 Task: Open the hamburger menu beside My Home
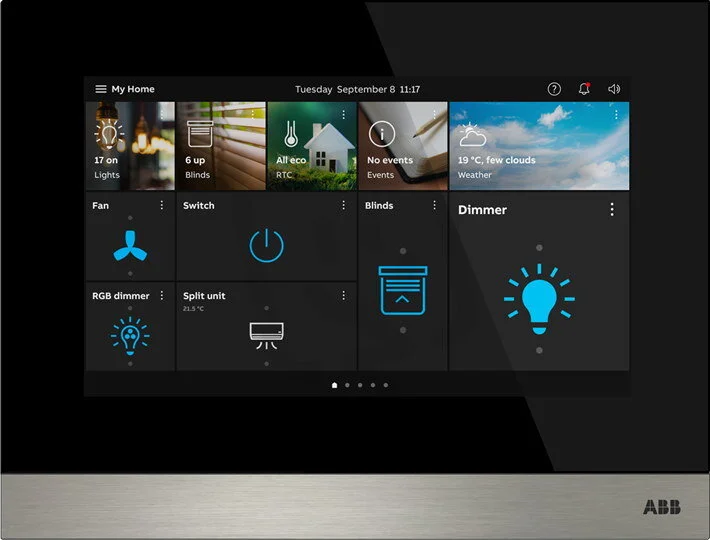(x=101, y=89)
